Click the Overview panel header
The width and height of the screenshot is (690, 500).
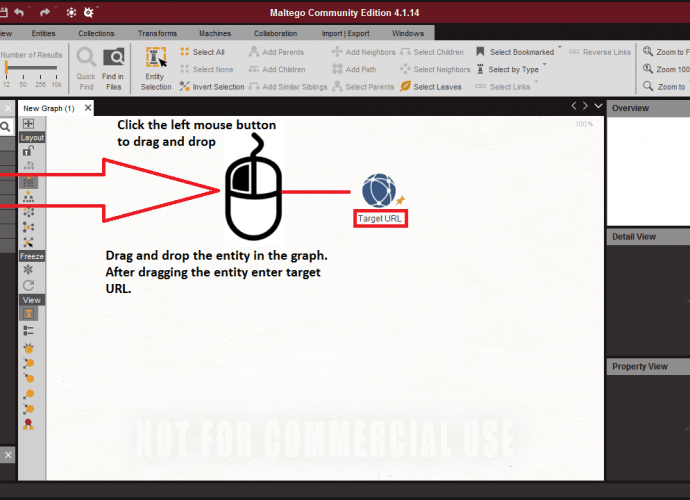coord(648,108)
